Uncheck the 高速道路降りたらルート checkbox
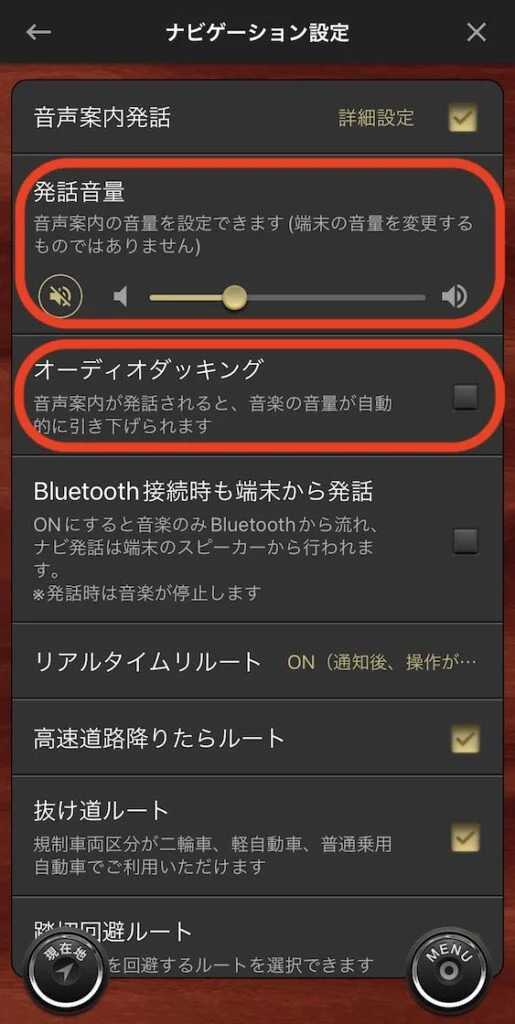 [x=465, y=739]
